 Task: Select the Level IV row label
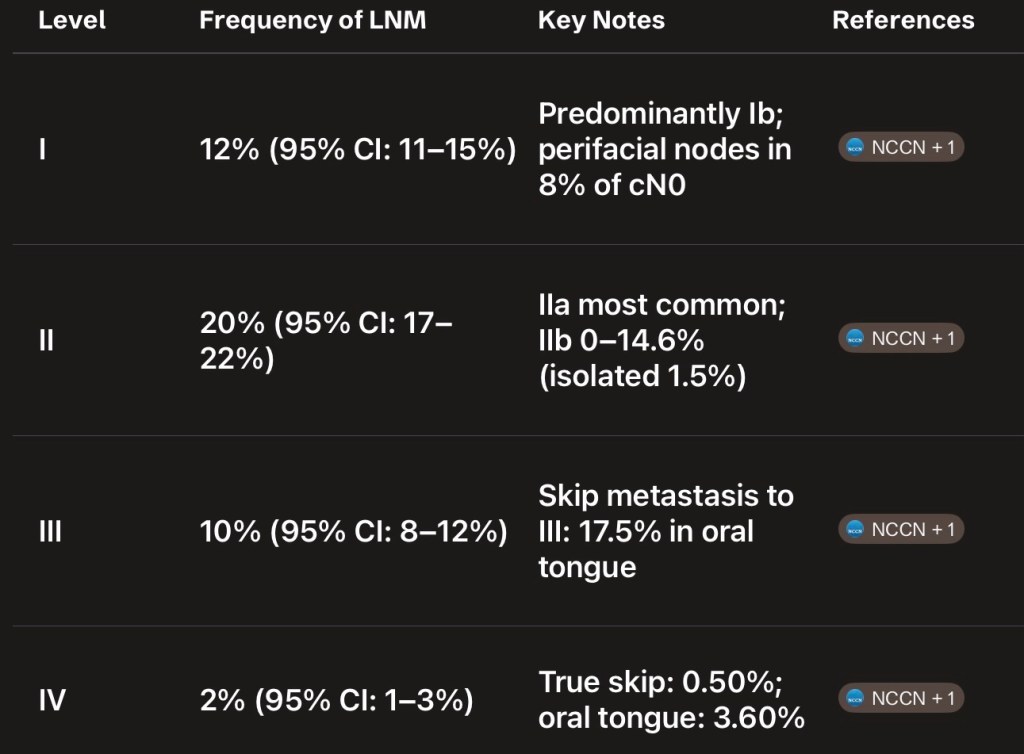tap(52, 700)
